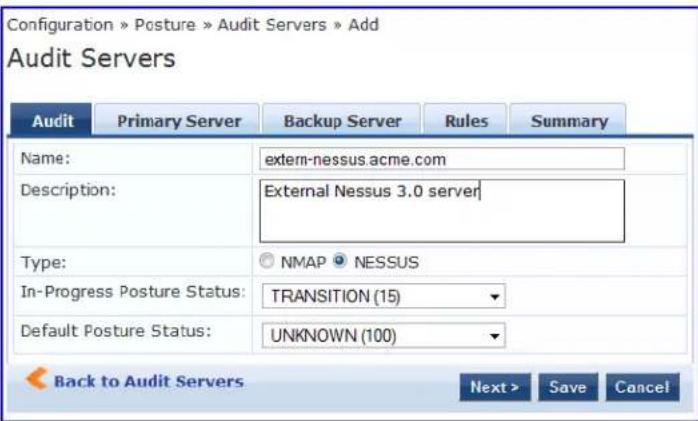Click the Name: field label
Viewport: 698px width, 421px height.
[46, 158]
